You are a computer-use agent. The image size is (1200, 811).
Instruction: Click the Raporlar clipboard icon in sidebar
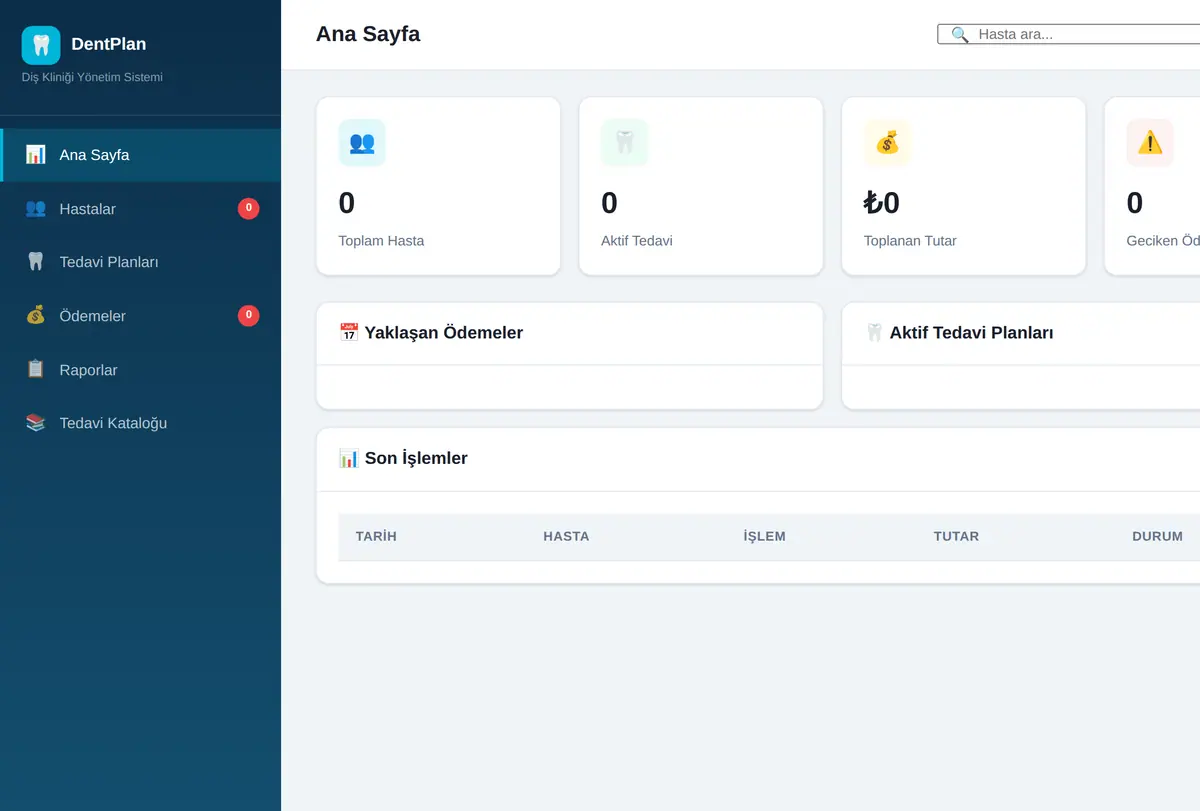click(36, 369)
